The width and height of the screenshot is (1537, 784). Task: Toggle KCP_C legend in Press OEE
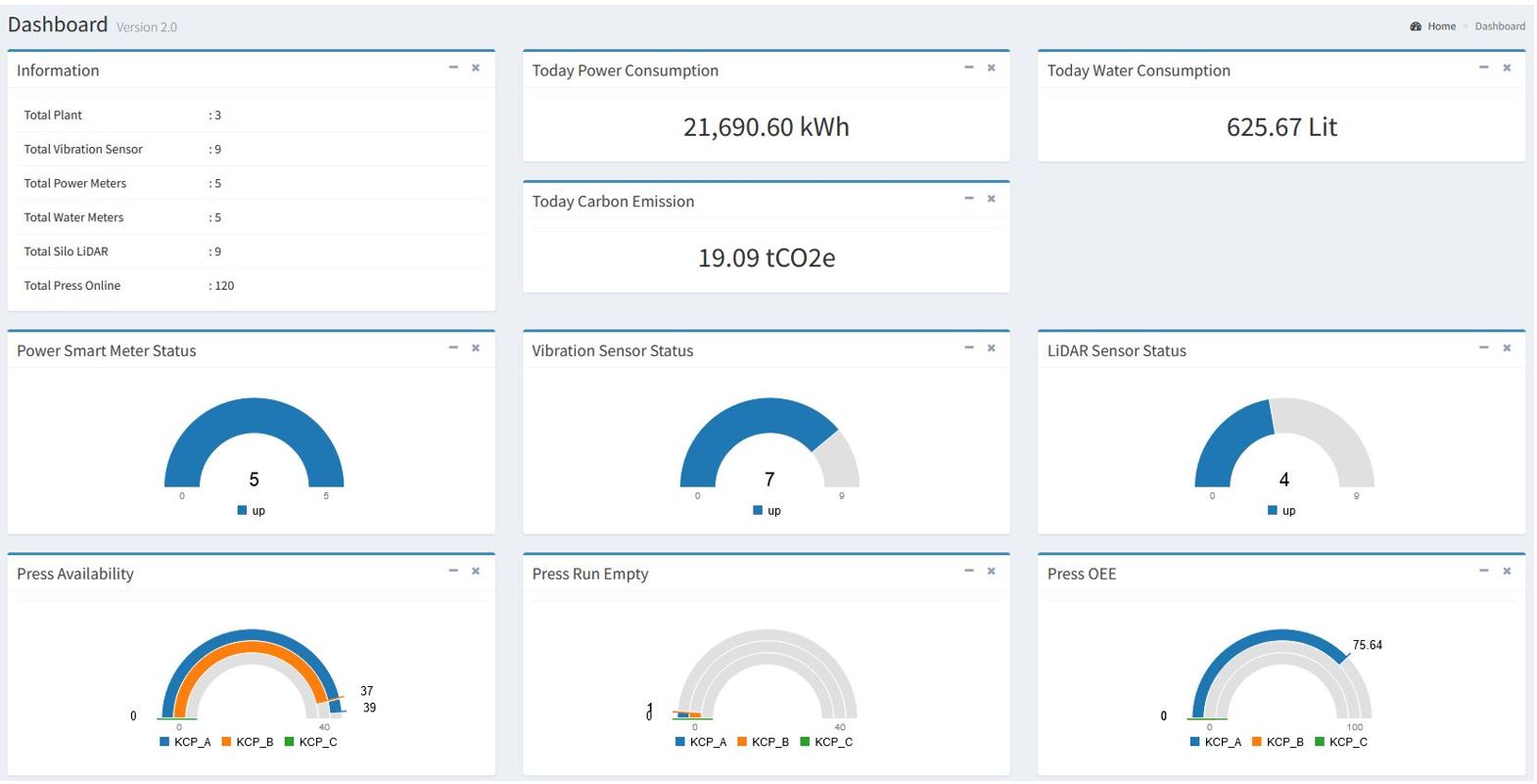[x=1341, y=742]
